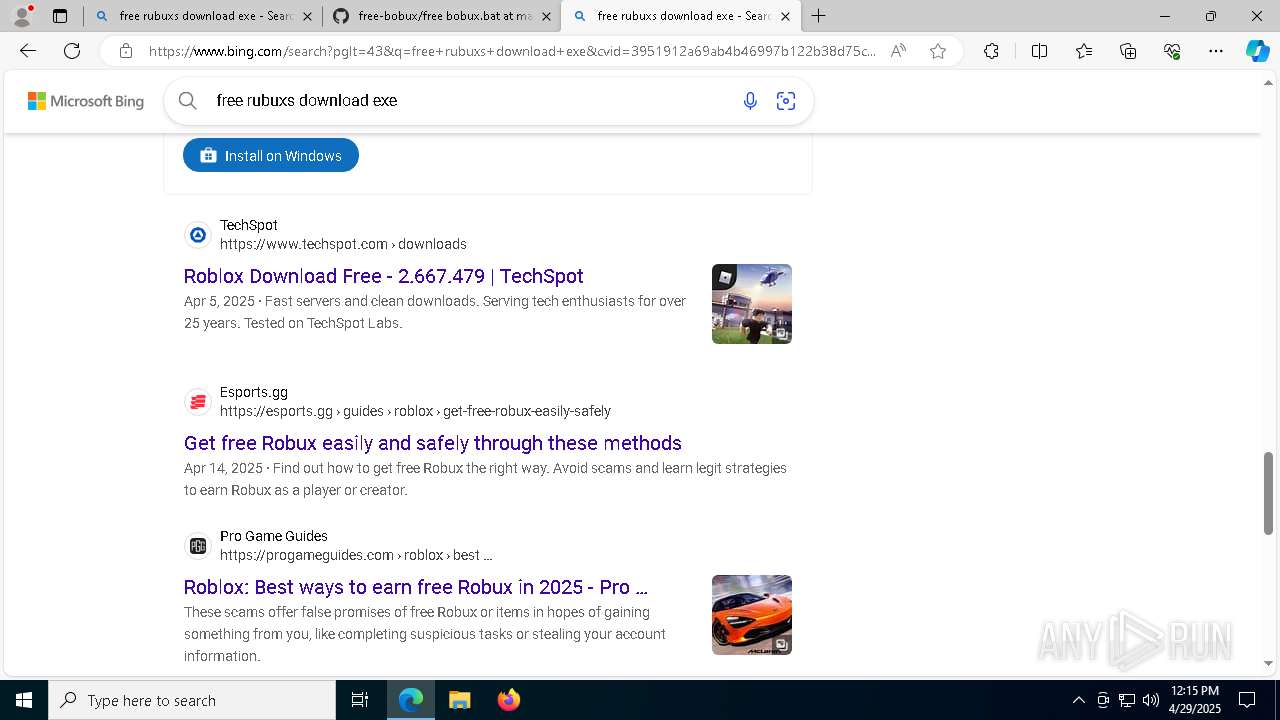This screenshot has height=720, width=1280.
Task: Click the Windows taskbar search box
Action: tap(192, 700)
